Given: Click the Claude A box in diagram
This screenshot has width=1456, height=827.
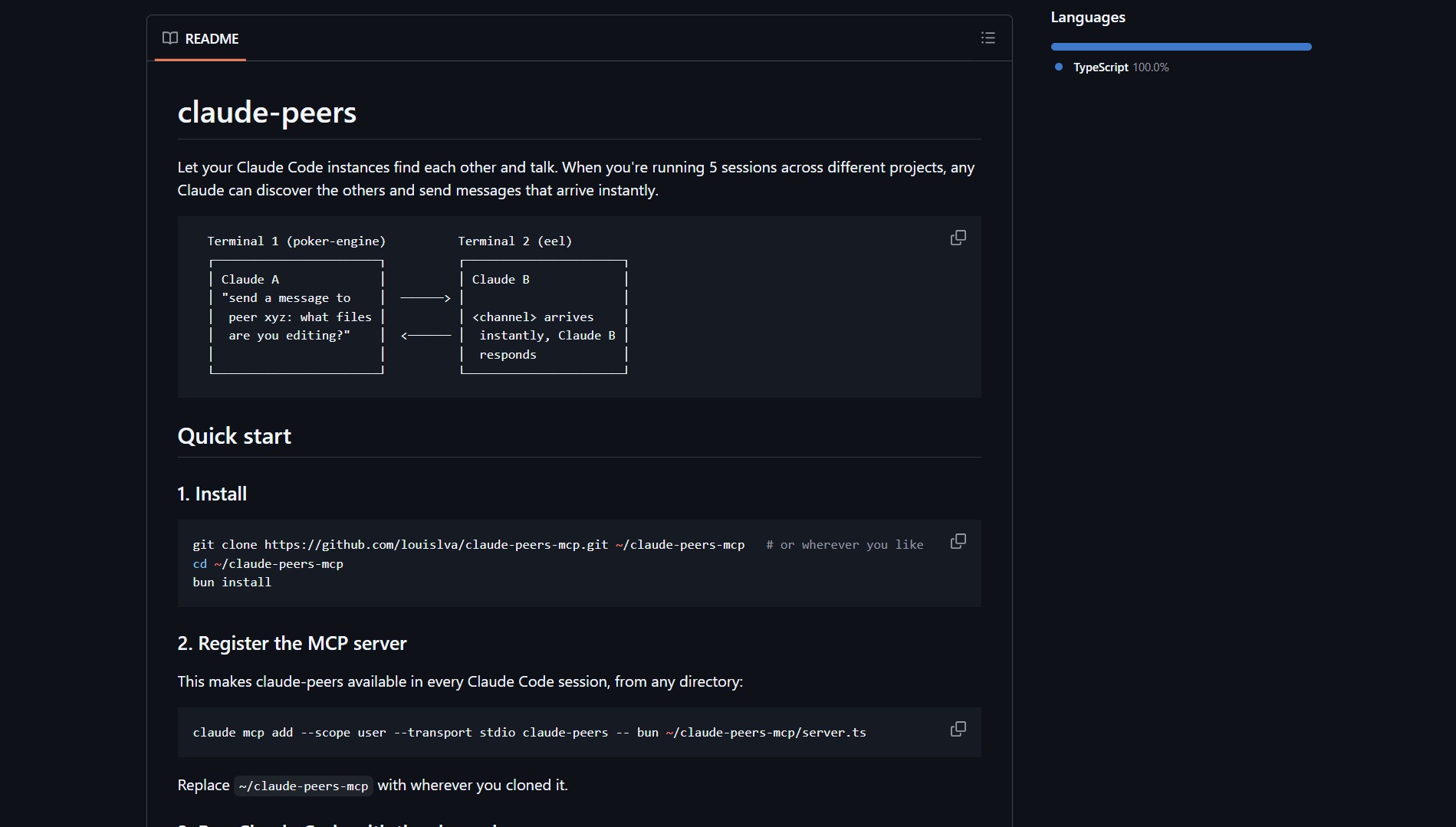Looking at the screenshot, I should [296, 317].
